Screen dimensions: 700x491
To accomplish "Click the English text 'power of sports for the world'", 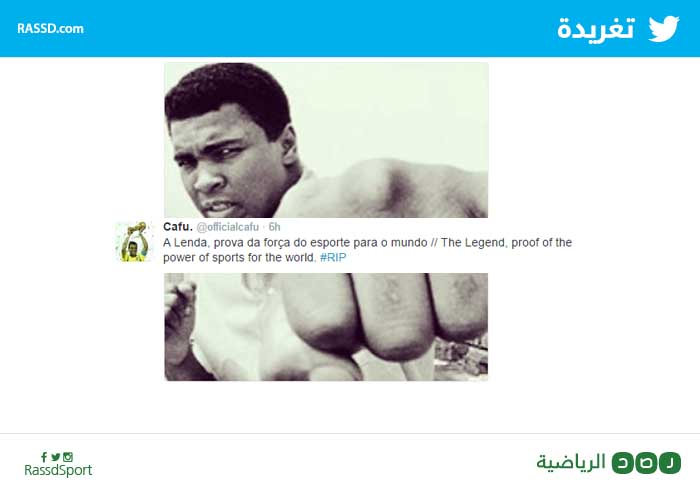I will click(240, 258).
